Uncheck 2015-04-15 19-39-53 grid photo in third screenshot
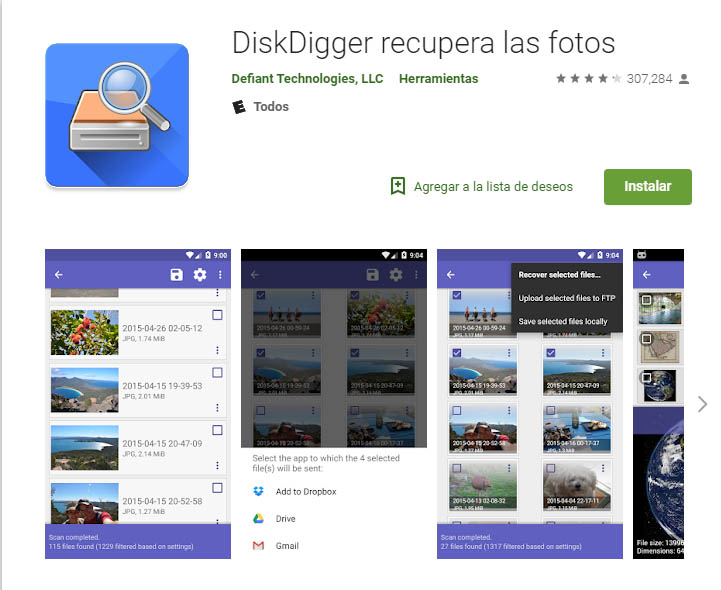The height and width of the screenshot is (590, 721). 457,353
